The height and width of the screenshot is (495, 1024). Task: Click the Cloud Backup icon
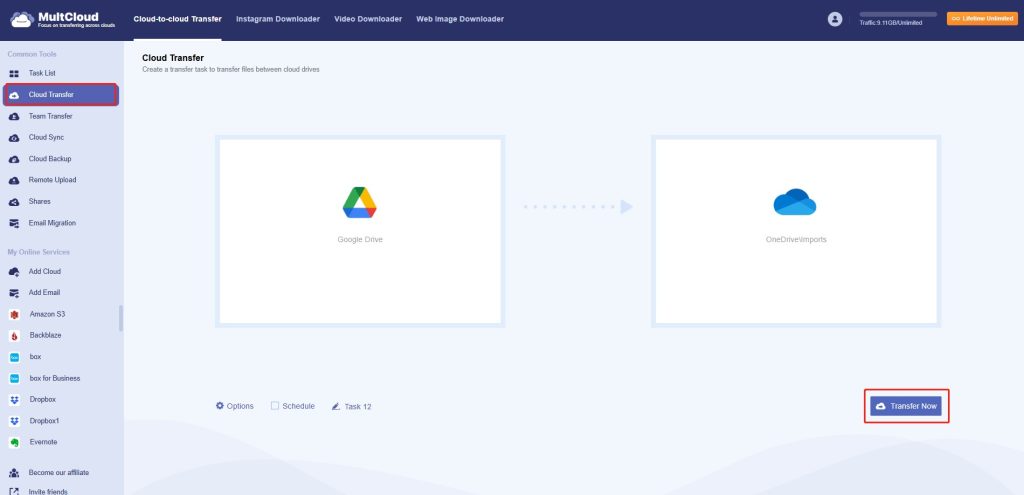(14, 159)
